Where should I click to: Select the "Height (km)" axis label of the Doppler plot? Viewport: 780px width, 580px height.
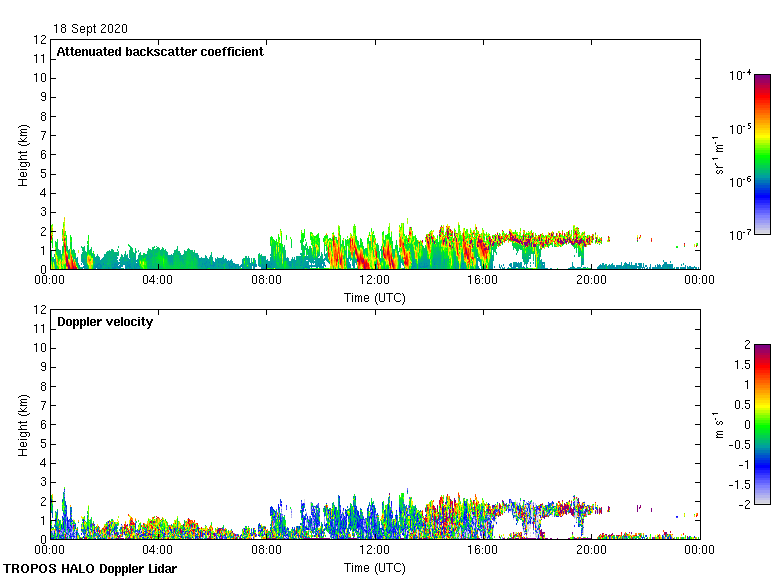22,424
